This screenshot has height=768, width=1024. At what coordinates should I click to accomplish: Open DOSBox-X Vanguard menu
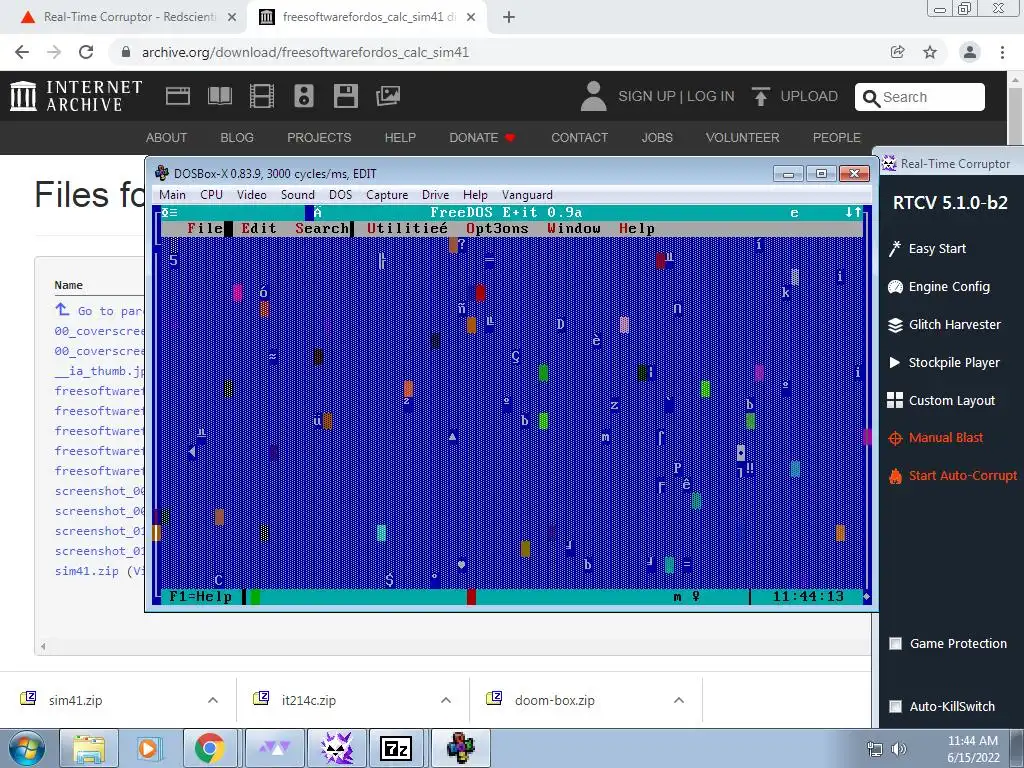[527, 195]
